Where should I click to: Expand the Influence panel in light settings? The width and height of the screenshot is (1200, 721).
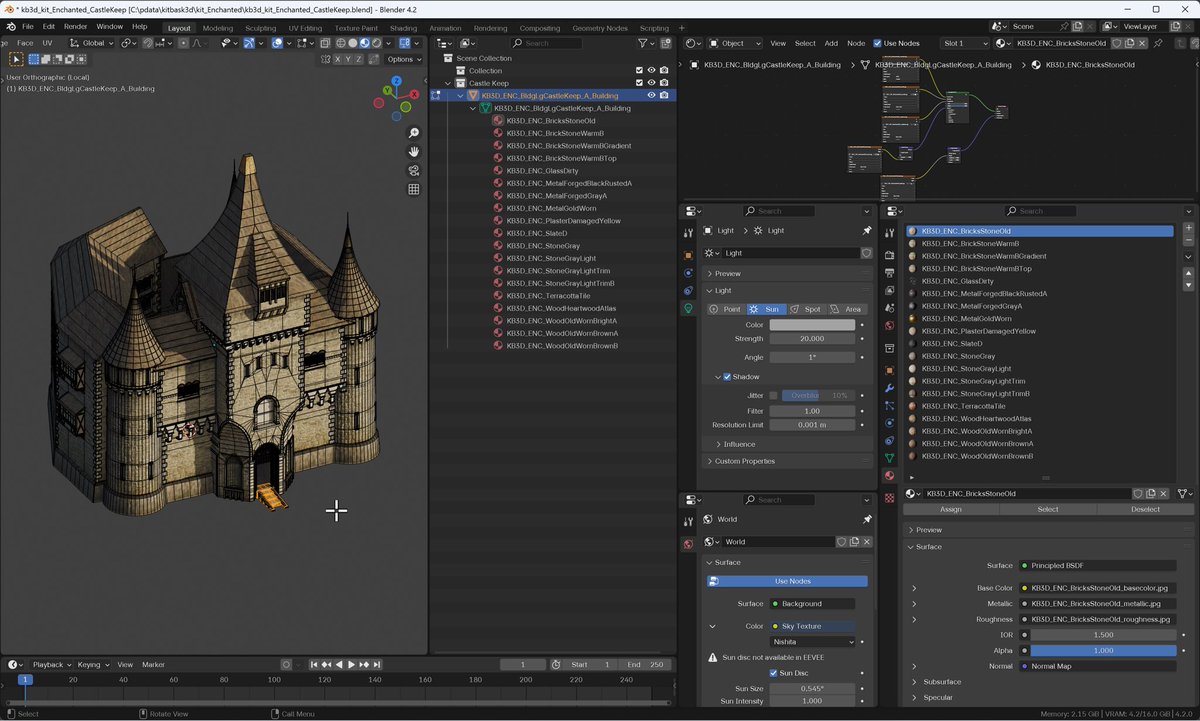coord(740,444)
